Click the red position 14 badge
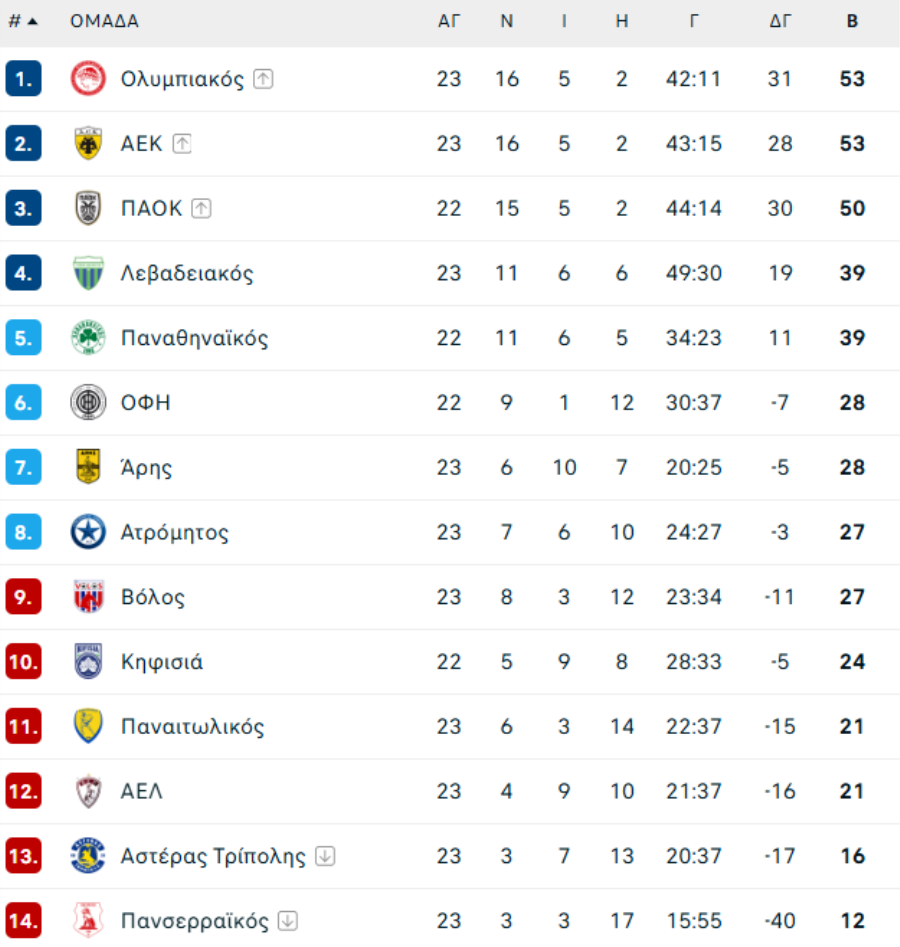Viewport: 900px width, 947px height. tap(23, 920)
